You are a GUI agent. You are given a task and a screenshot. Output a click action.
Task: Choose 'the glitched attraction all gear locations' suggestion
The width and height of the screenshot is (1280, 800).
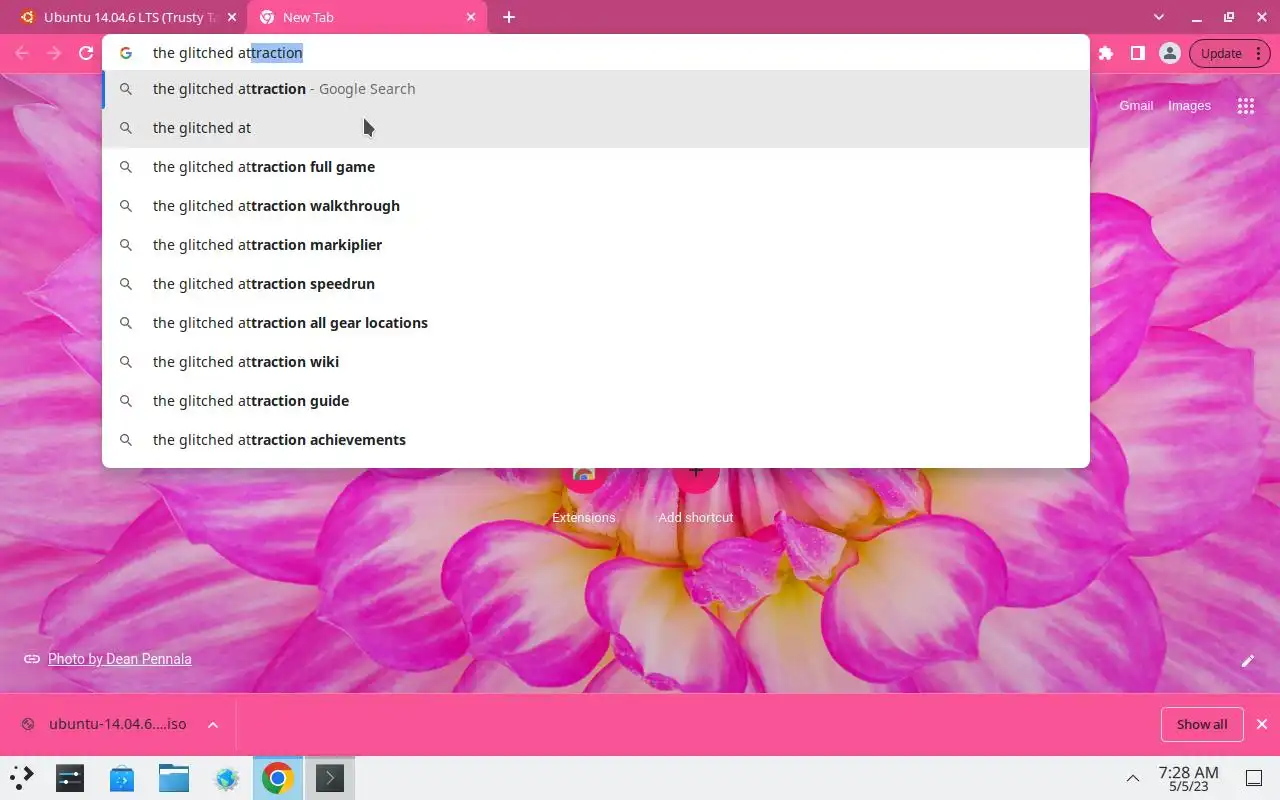coord(596,323)
